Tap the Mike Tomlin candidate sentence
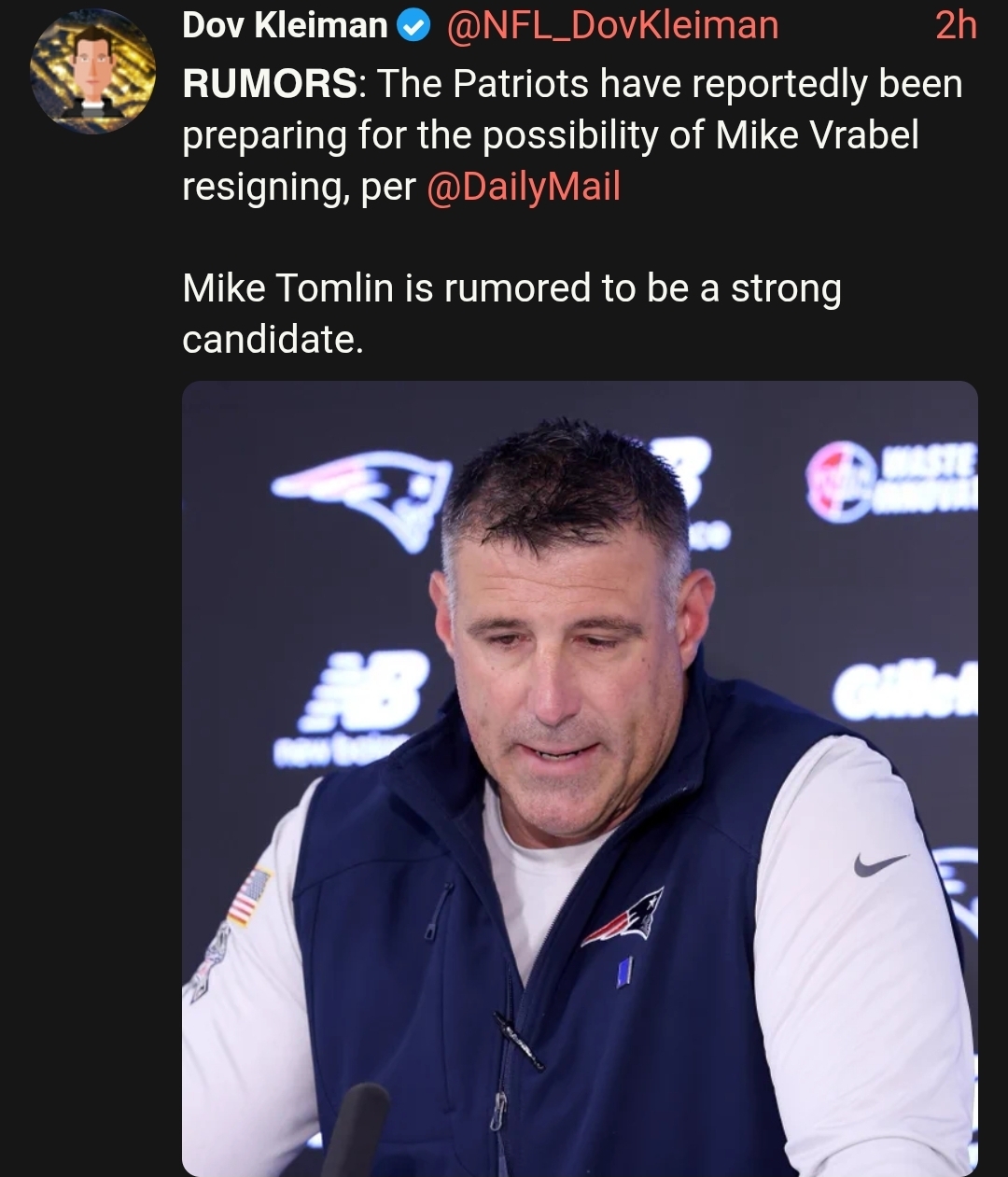The height and width of the screenshot is (1177, 1008). point(511,313)
